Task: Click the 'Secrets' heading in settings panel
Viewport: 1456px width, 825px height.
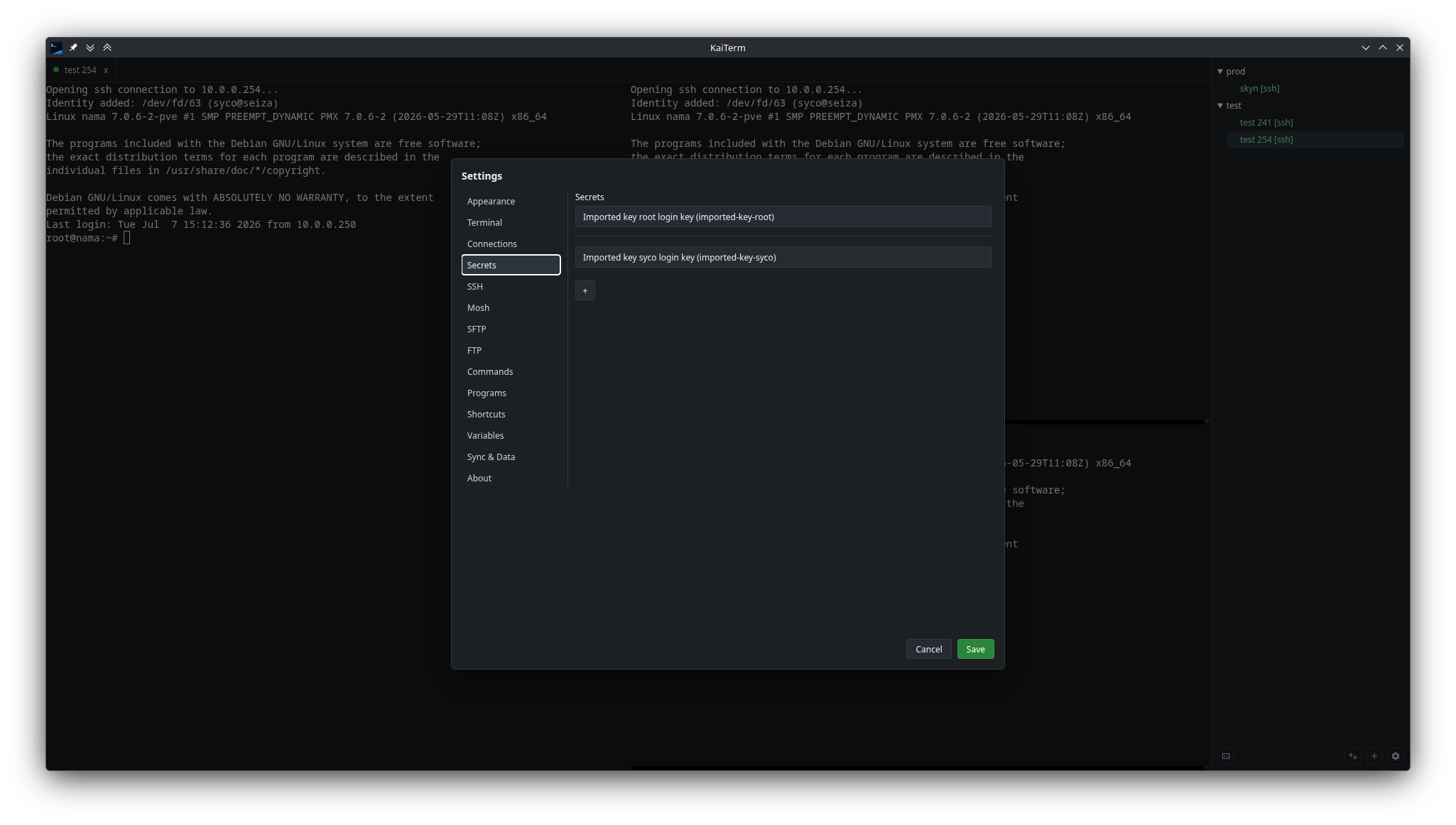Action: tap(590, 197)
